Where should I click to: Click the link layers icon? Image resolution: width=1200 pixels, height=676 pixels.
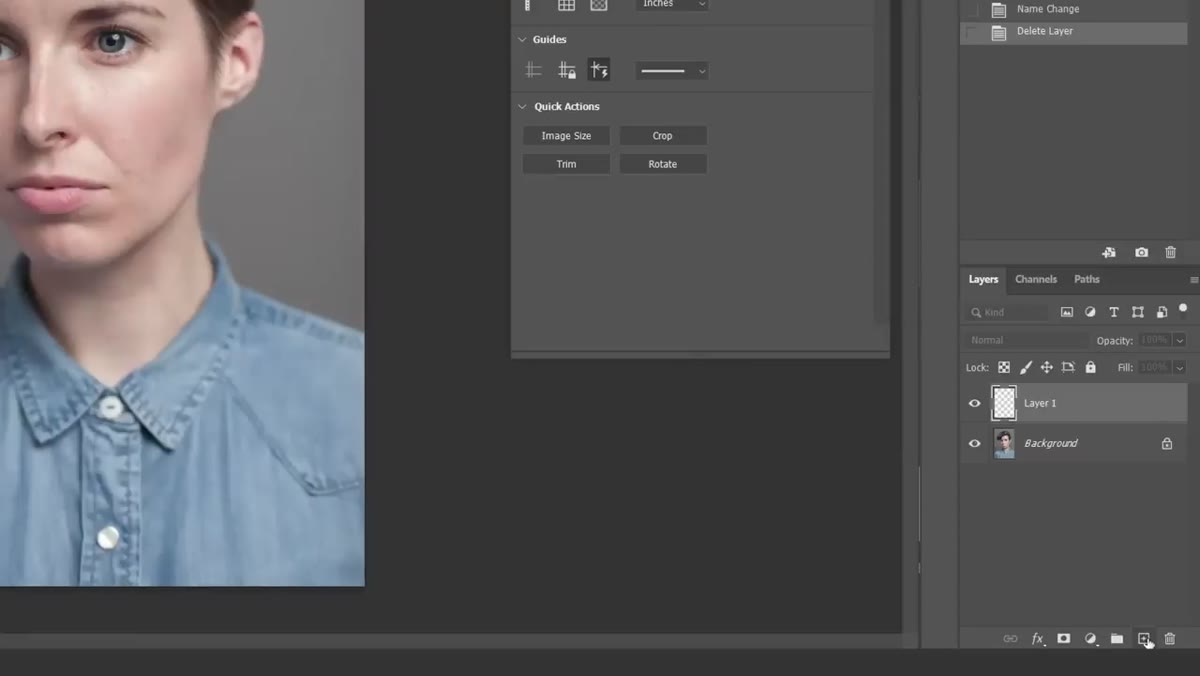[x=1010, y=639]
